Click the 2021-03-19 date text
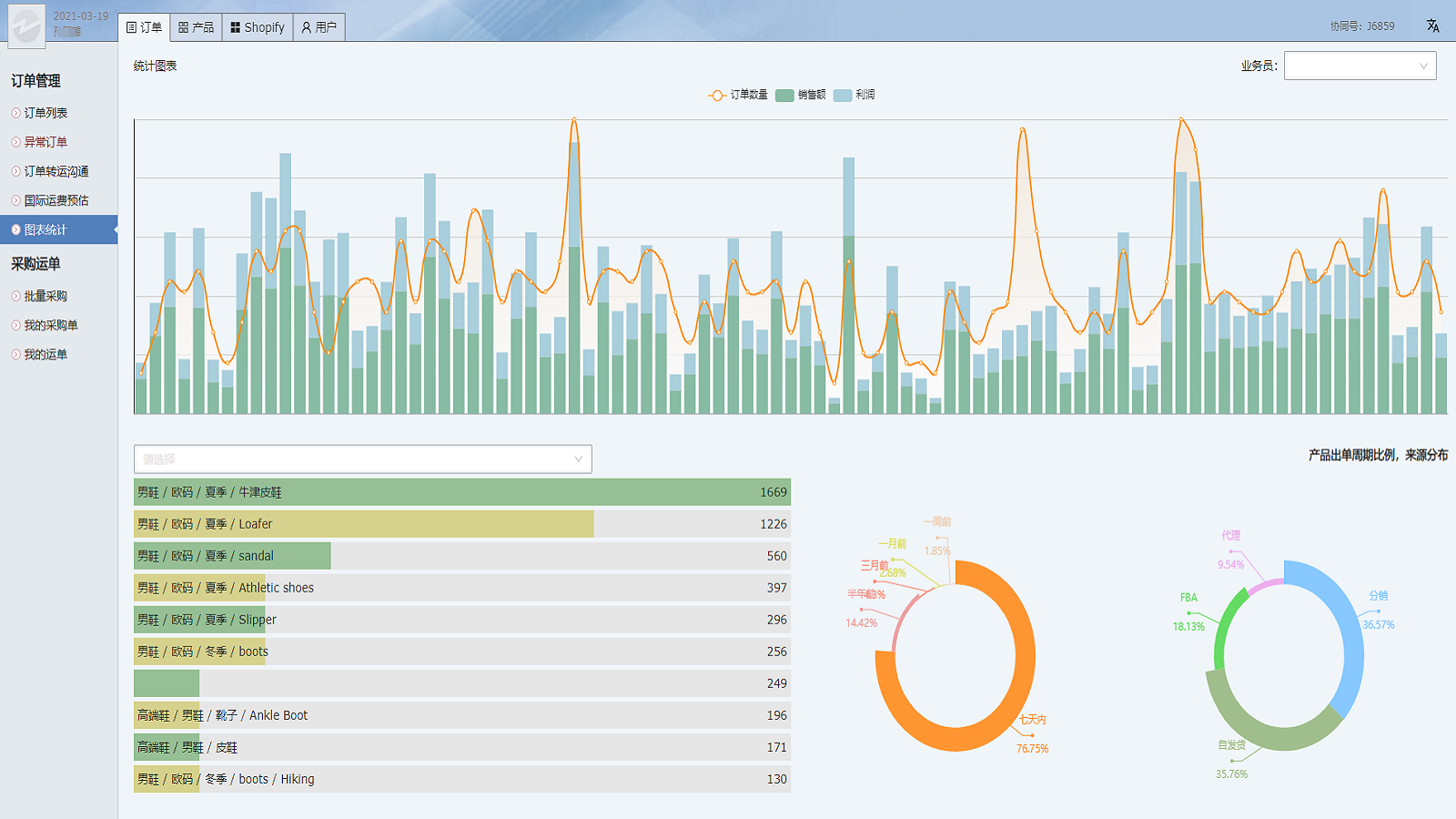1456x819 pixels. click(x=81, y=16)
